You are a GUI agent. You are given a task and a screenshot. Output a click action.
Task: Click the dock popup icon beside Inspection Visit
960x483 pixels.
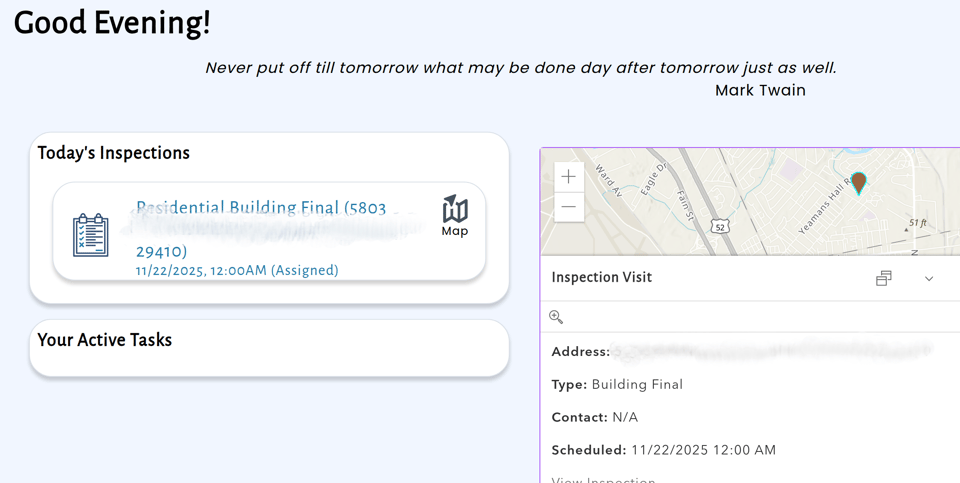click(x=883, y=279)
